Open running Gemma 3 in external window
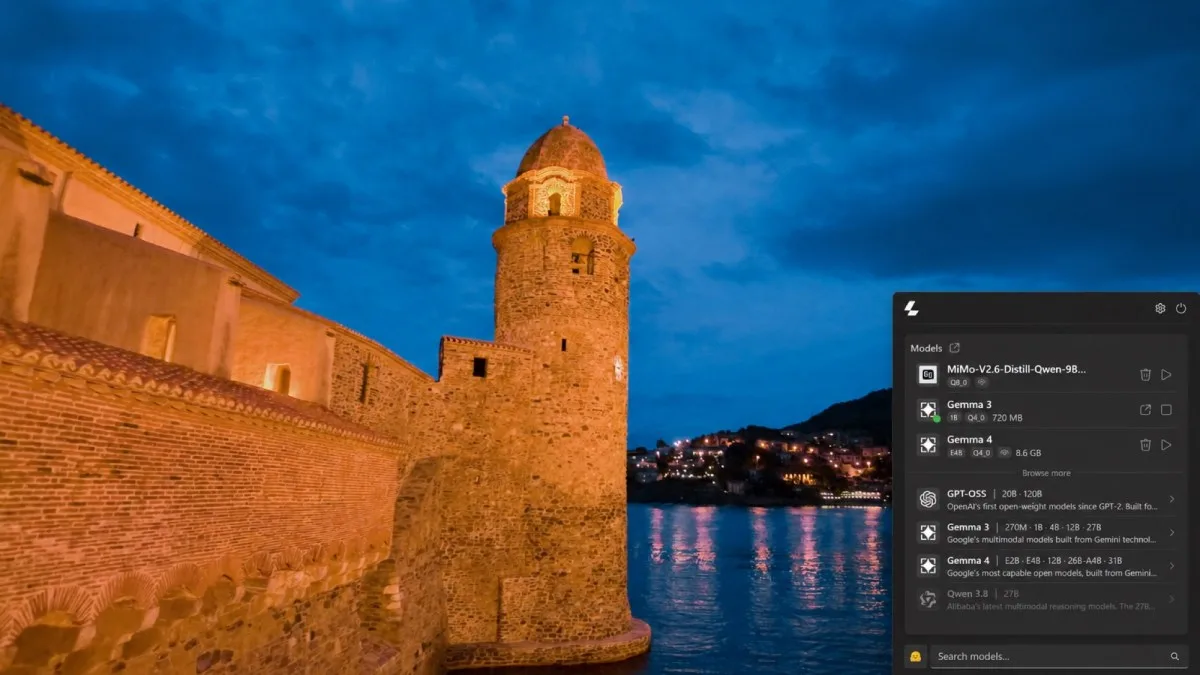The image size is (1200, 675). tap(1145, 409)
